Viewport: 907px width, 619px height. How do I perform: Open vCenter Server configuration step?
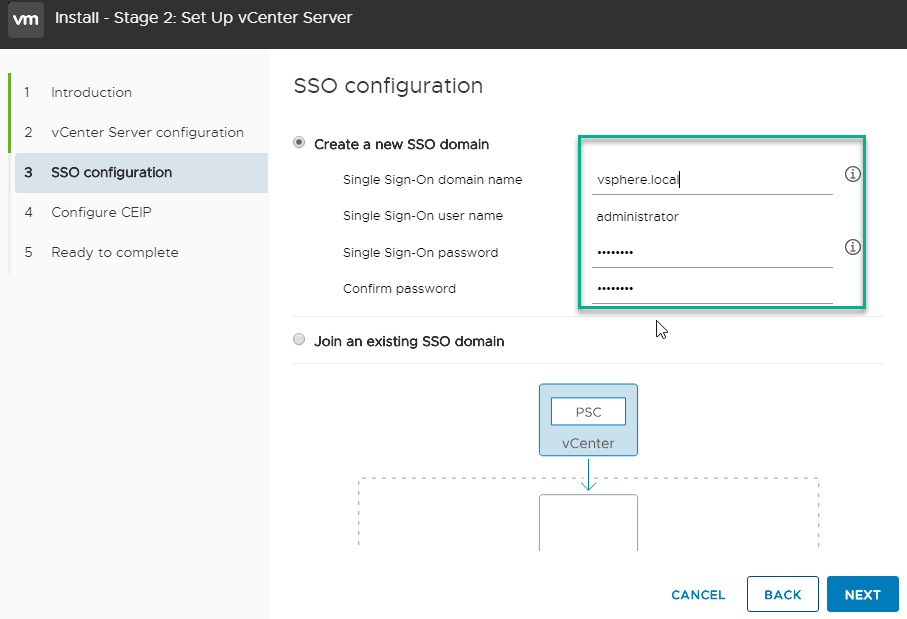coord(147,132)
